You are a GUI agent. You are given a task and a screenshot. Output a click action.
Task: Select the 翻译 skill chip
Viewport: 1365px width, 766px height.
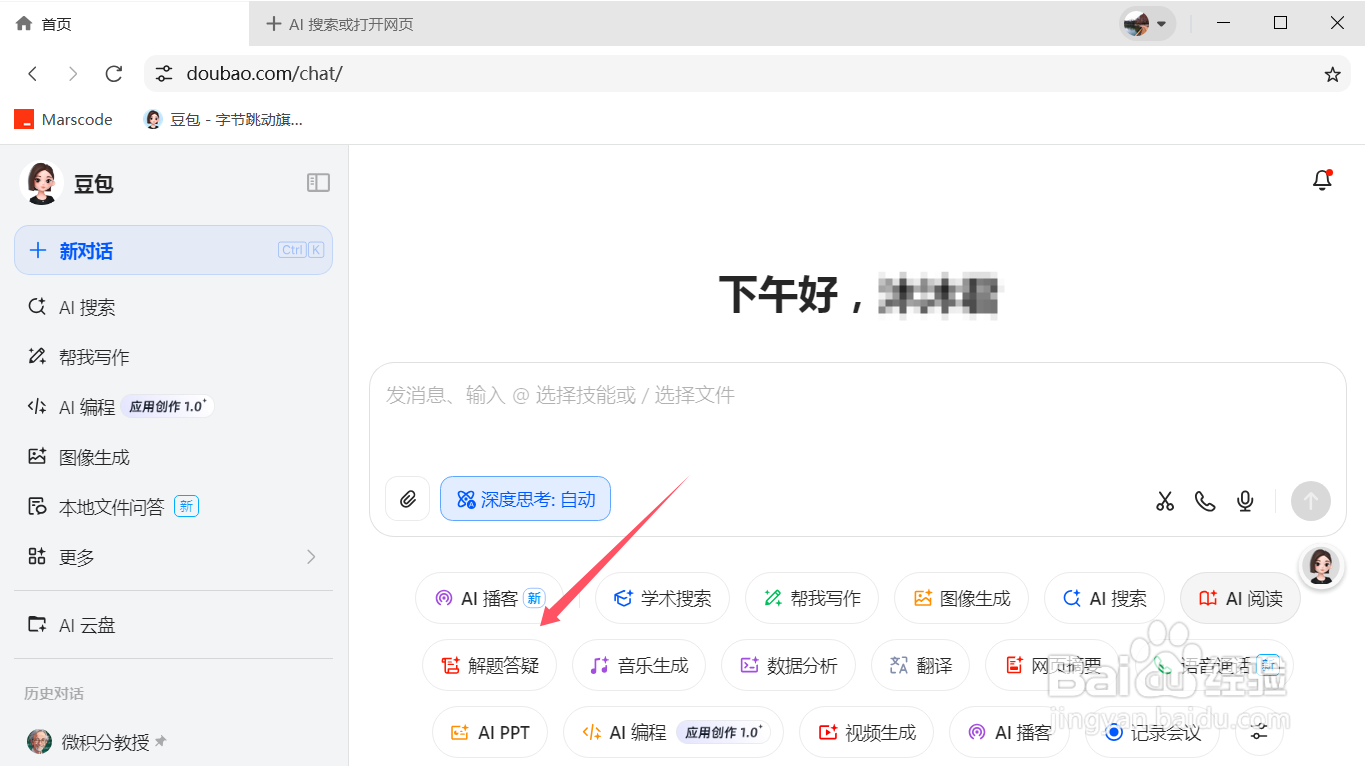tap(920, 665)
